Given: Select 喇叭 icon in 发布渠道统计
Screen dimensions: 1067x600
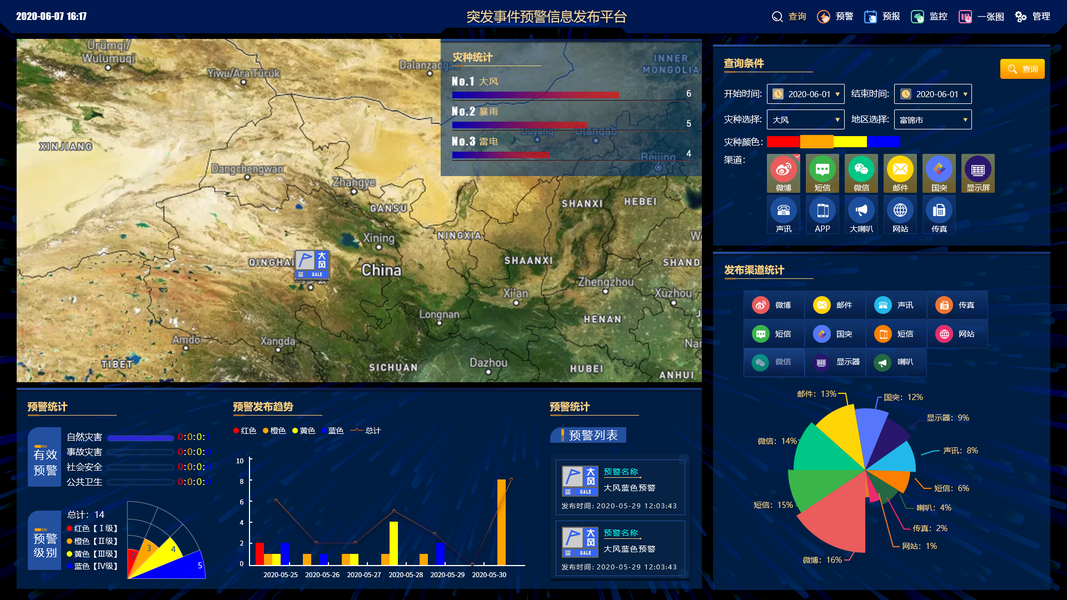Looking at the screenshot, I should point(883,363).
